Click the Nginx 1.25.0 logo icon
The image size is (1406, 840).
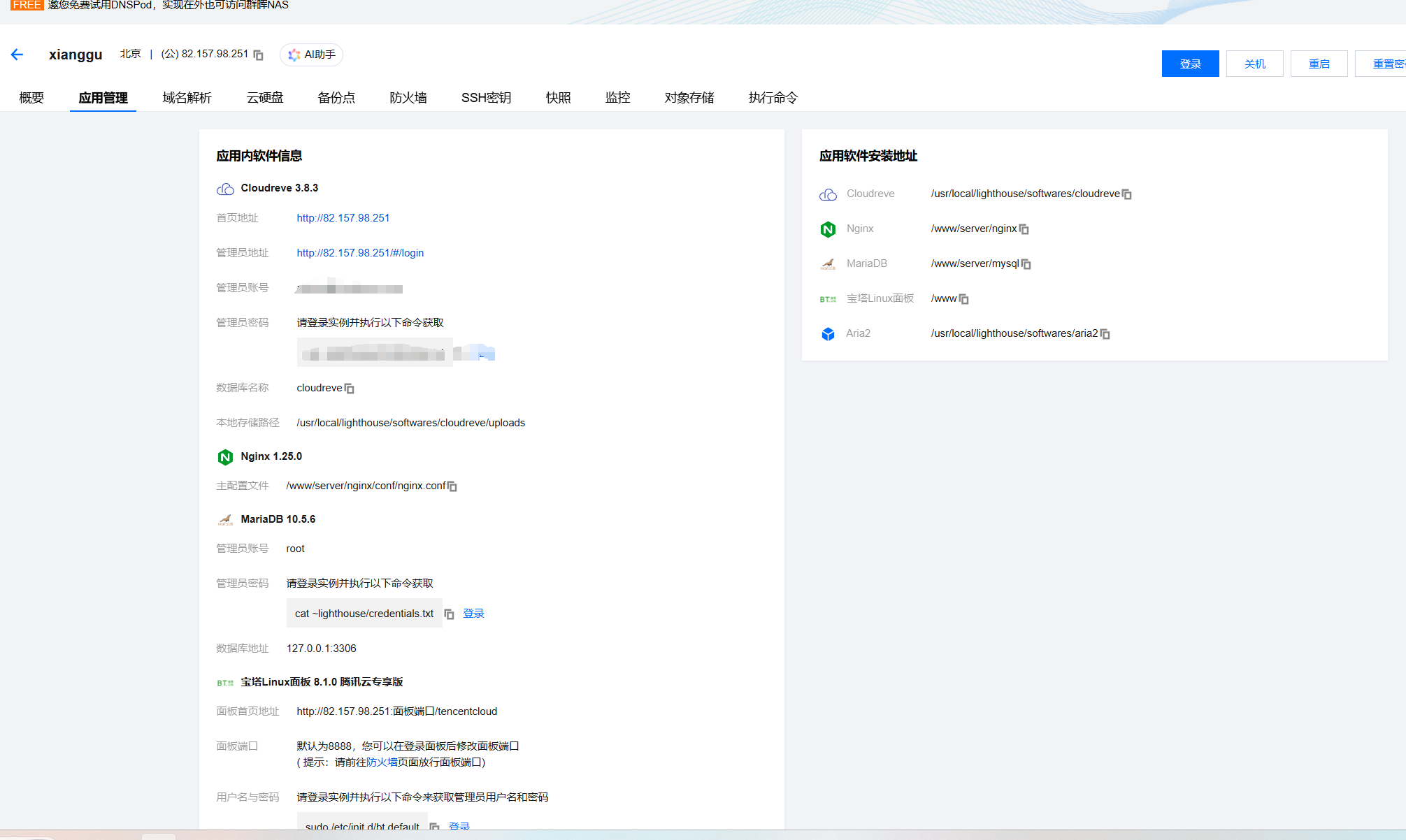pos(225,457)
